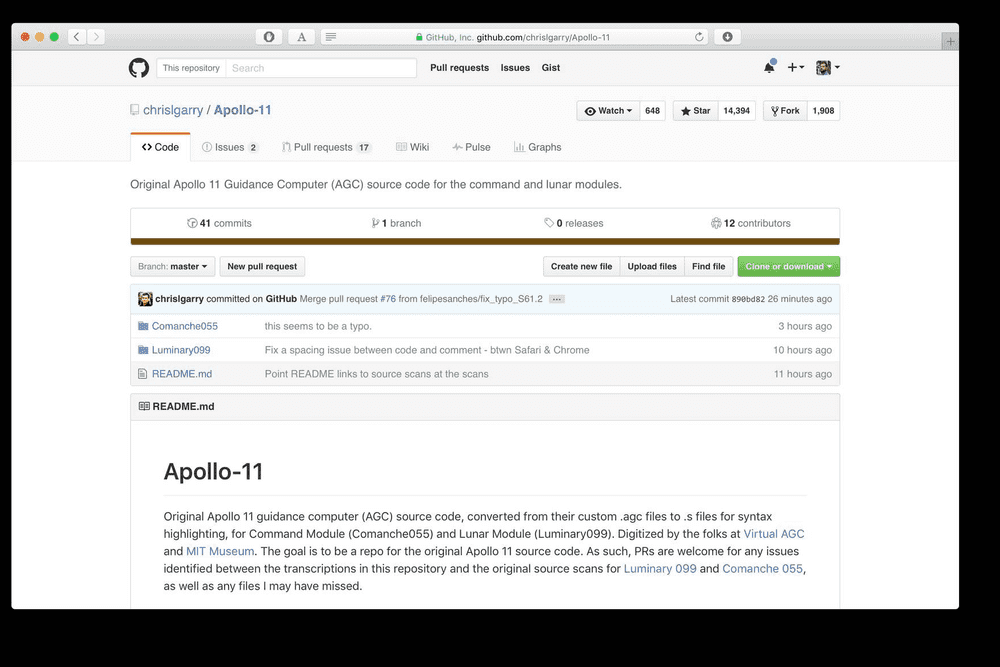Click the New pull request button

click(262, 267)
